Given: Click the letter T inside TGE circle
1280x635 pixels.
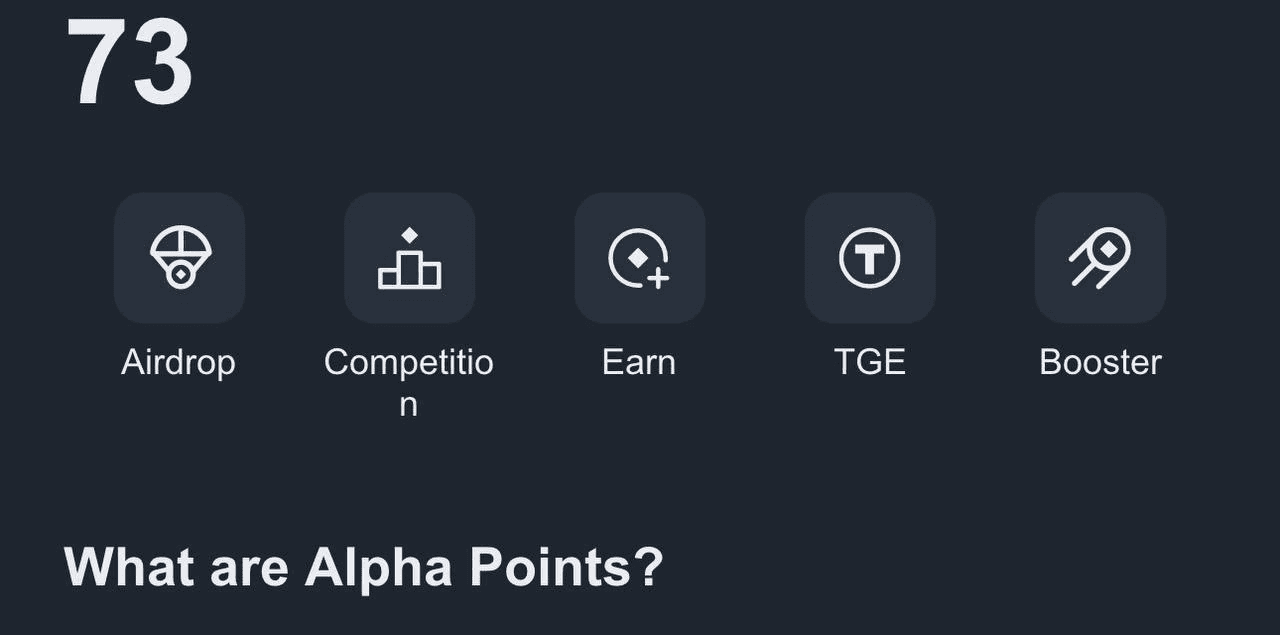Looking at the screenshot, I should pyautogui.click(x=869, y=260).
